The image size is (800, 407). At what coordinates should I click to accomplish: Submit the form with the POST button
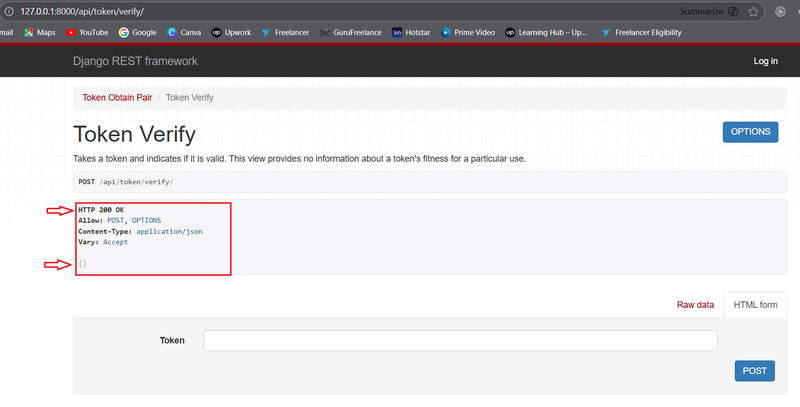coord(755,371)
